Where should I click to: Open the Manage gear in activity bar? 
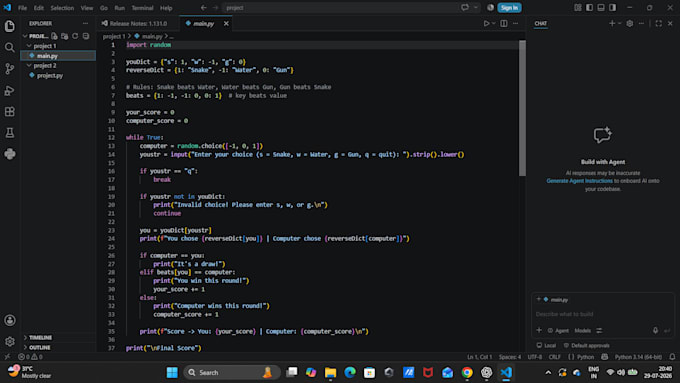pyautogui.click(x=10, y=341)
